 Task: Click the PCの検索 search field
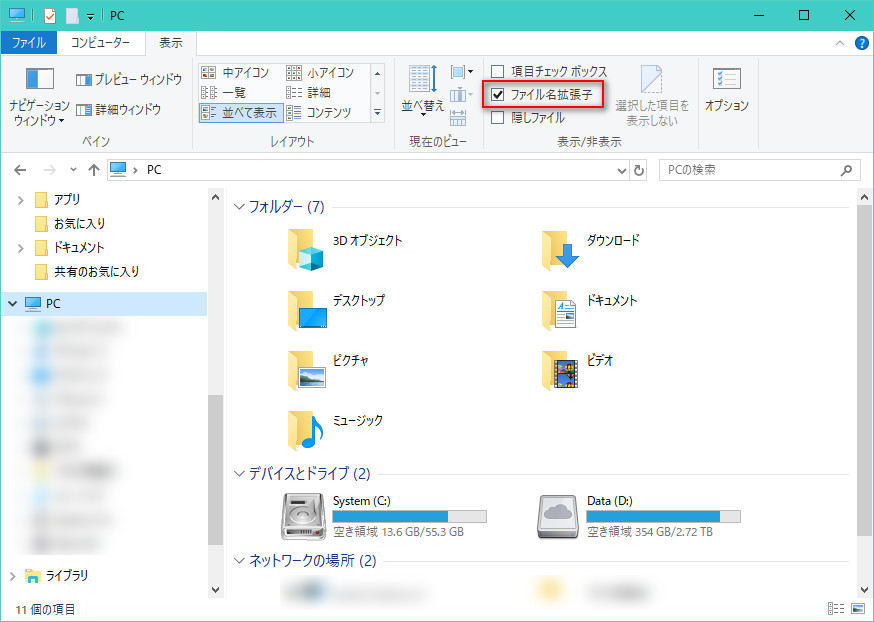point(750,170)
